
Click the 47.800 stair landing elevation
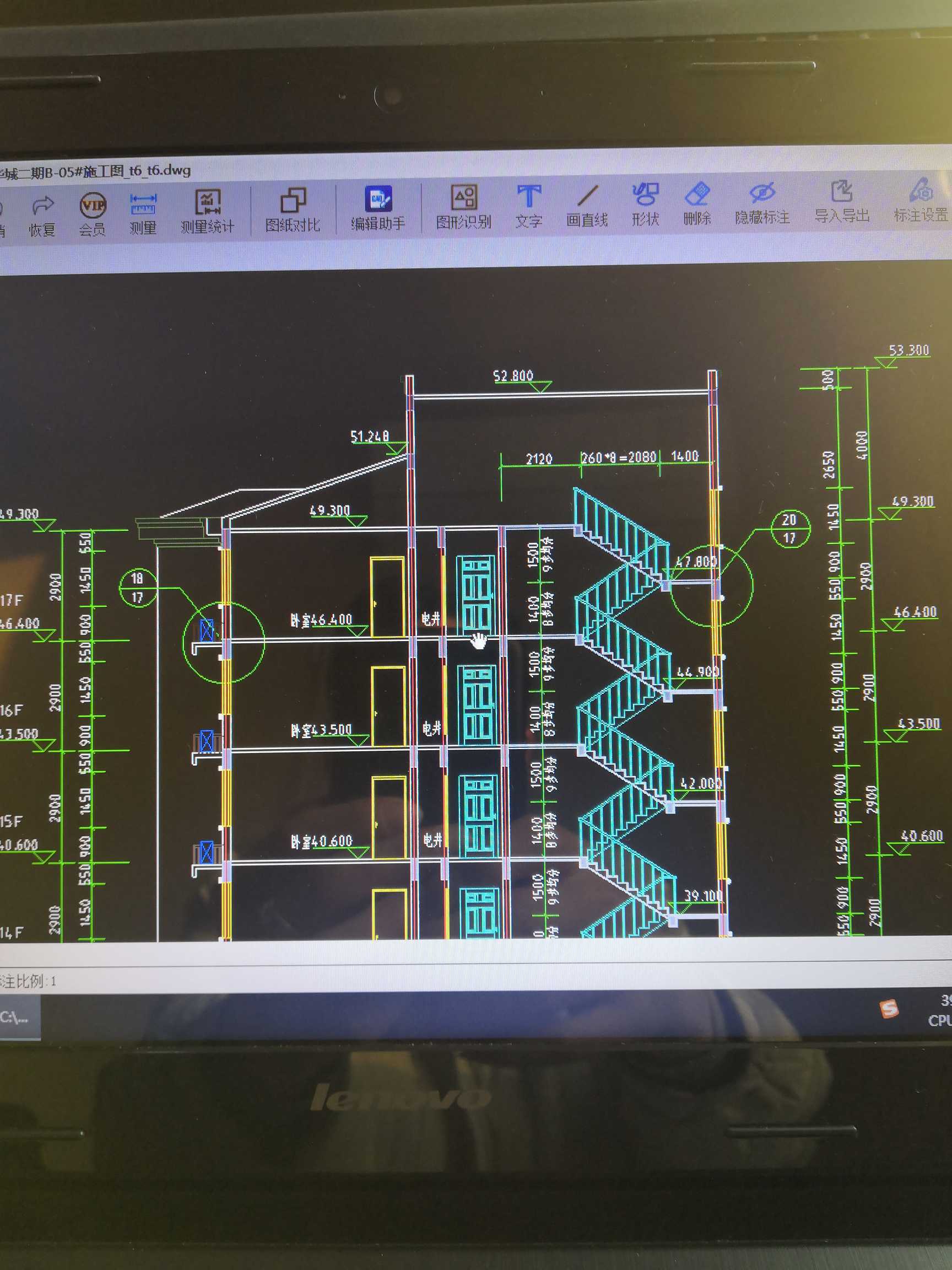(x=696, y=561)
